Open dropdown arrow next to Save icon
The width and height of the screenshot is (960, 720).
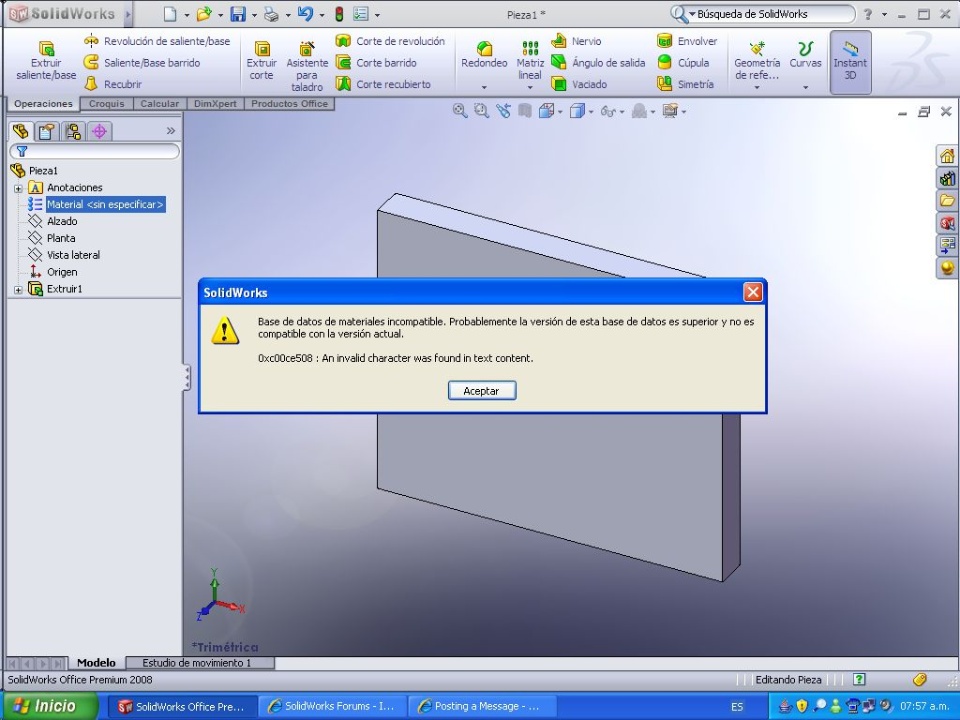click(254, 15)
